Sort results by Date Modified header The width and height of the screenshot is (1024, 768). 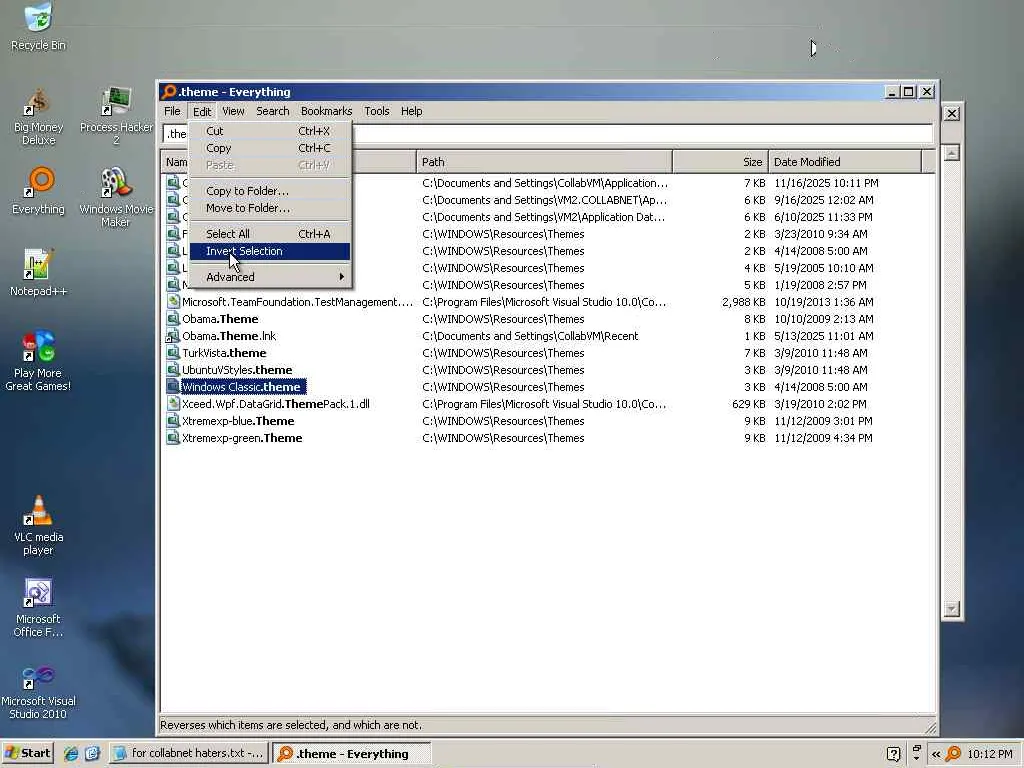(x=844, y=162)
